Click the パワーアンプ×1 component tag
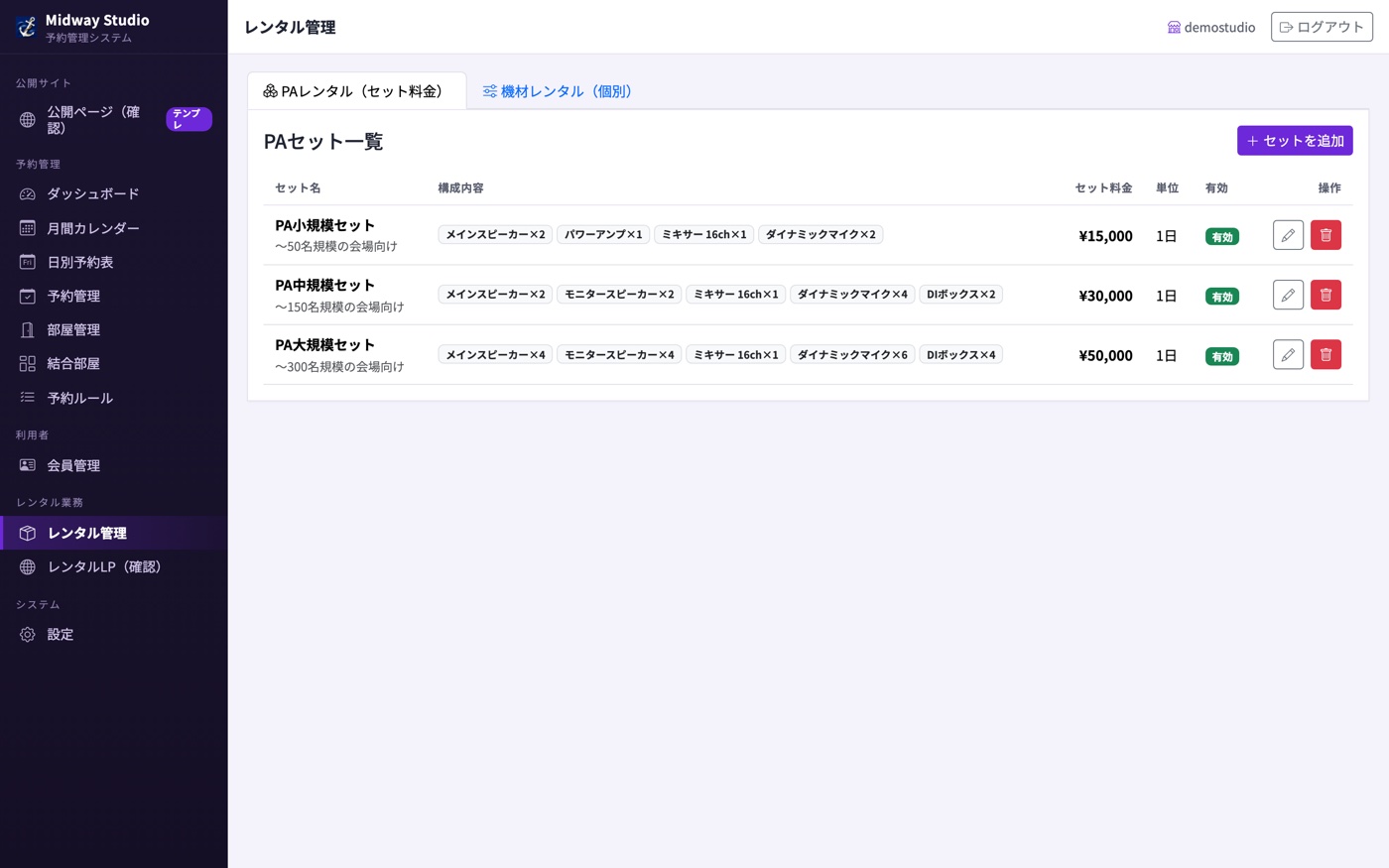 [603, 235]
